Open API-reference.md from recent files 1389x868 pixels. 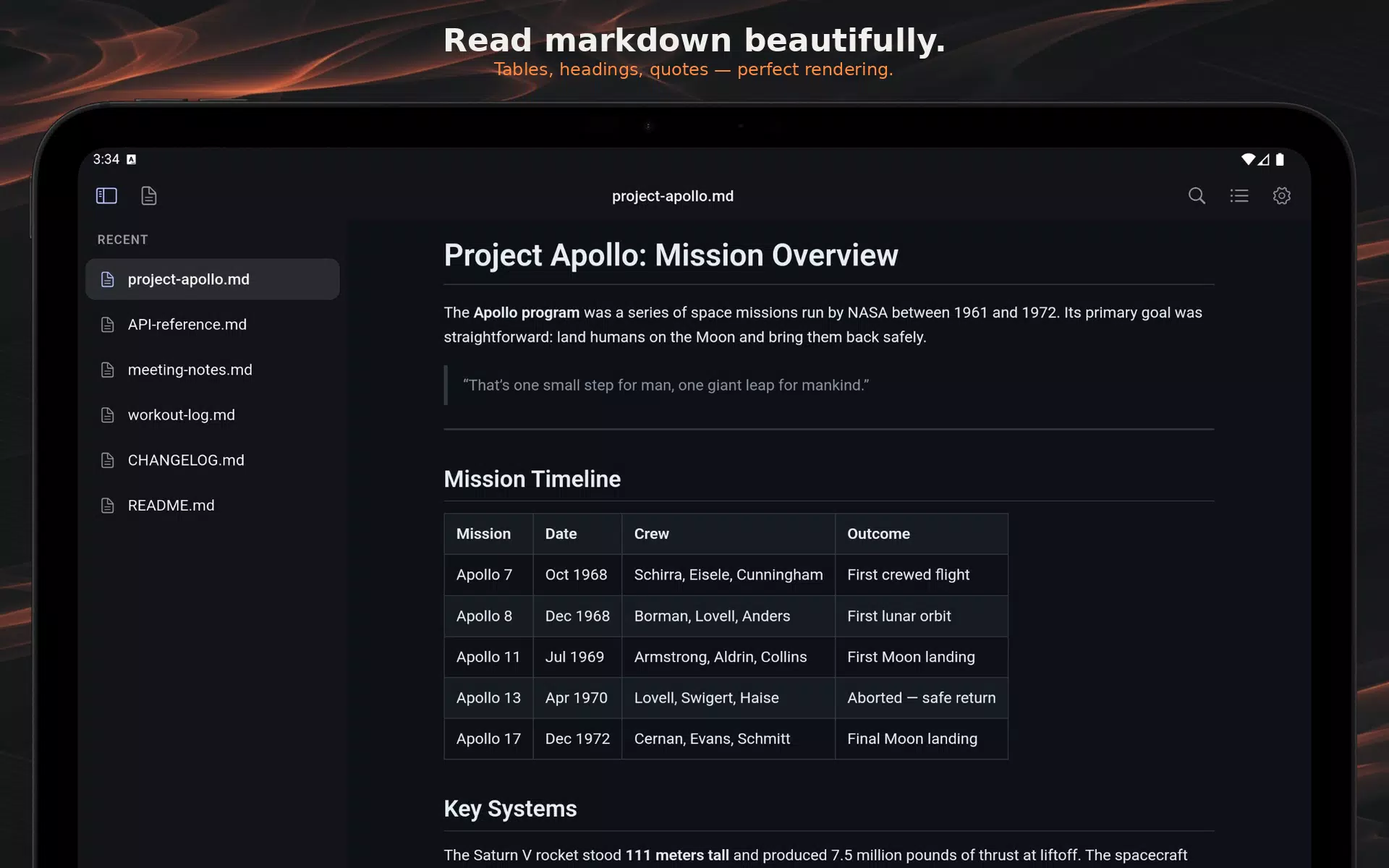tap(213, 325)
